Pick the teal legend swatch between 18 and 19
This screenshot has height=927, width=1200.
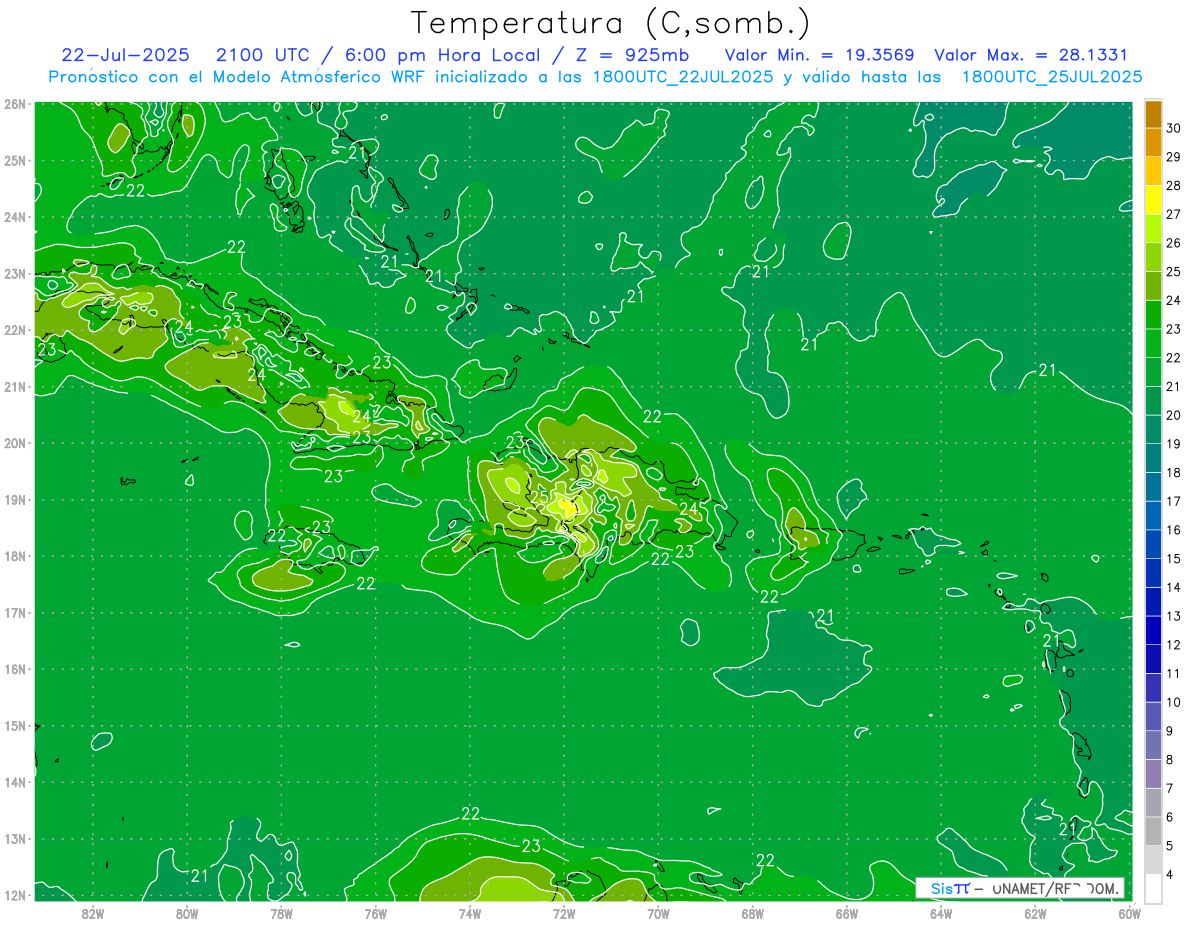pyautogui.click(x=1153, y=459)
